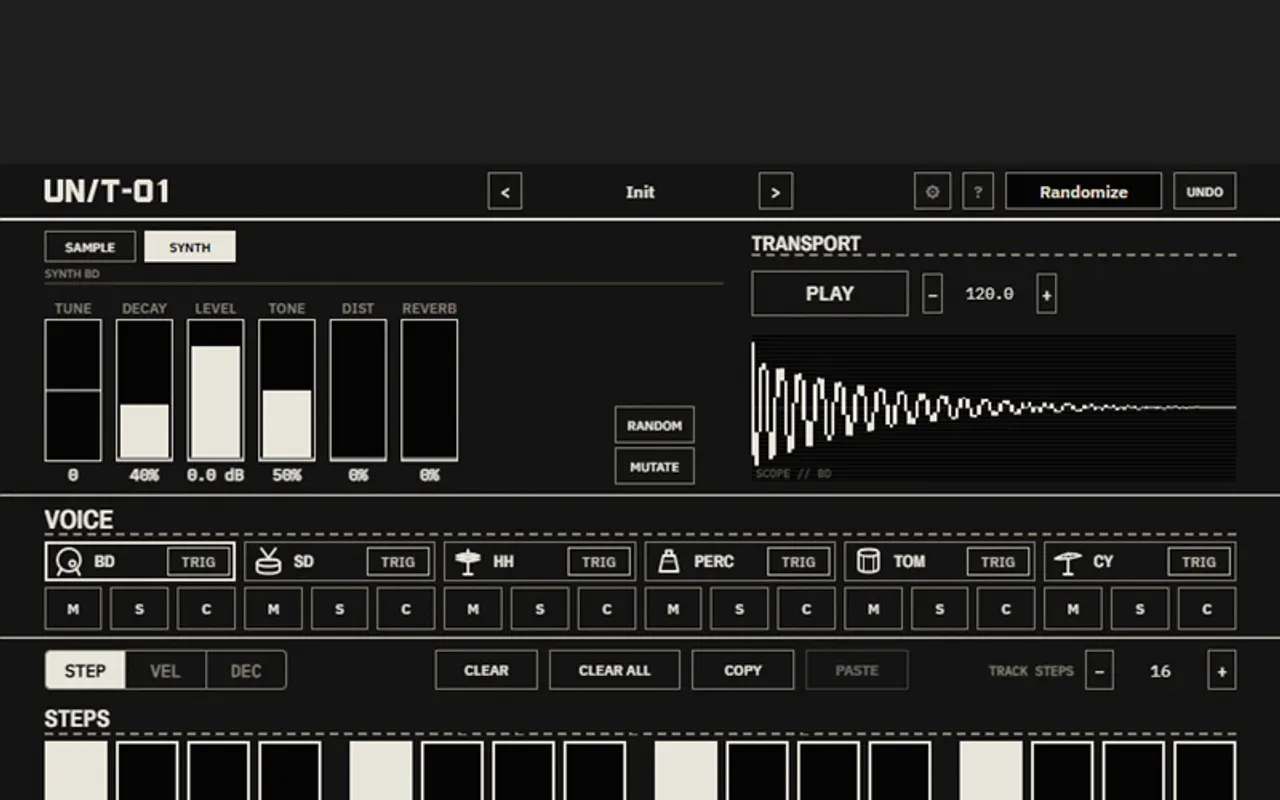This screenshot has width=1280, height=800.
Task: Select the PERC cowbell voice icon
Action: (x=668, y=562)
